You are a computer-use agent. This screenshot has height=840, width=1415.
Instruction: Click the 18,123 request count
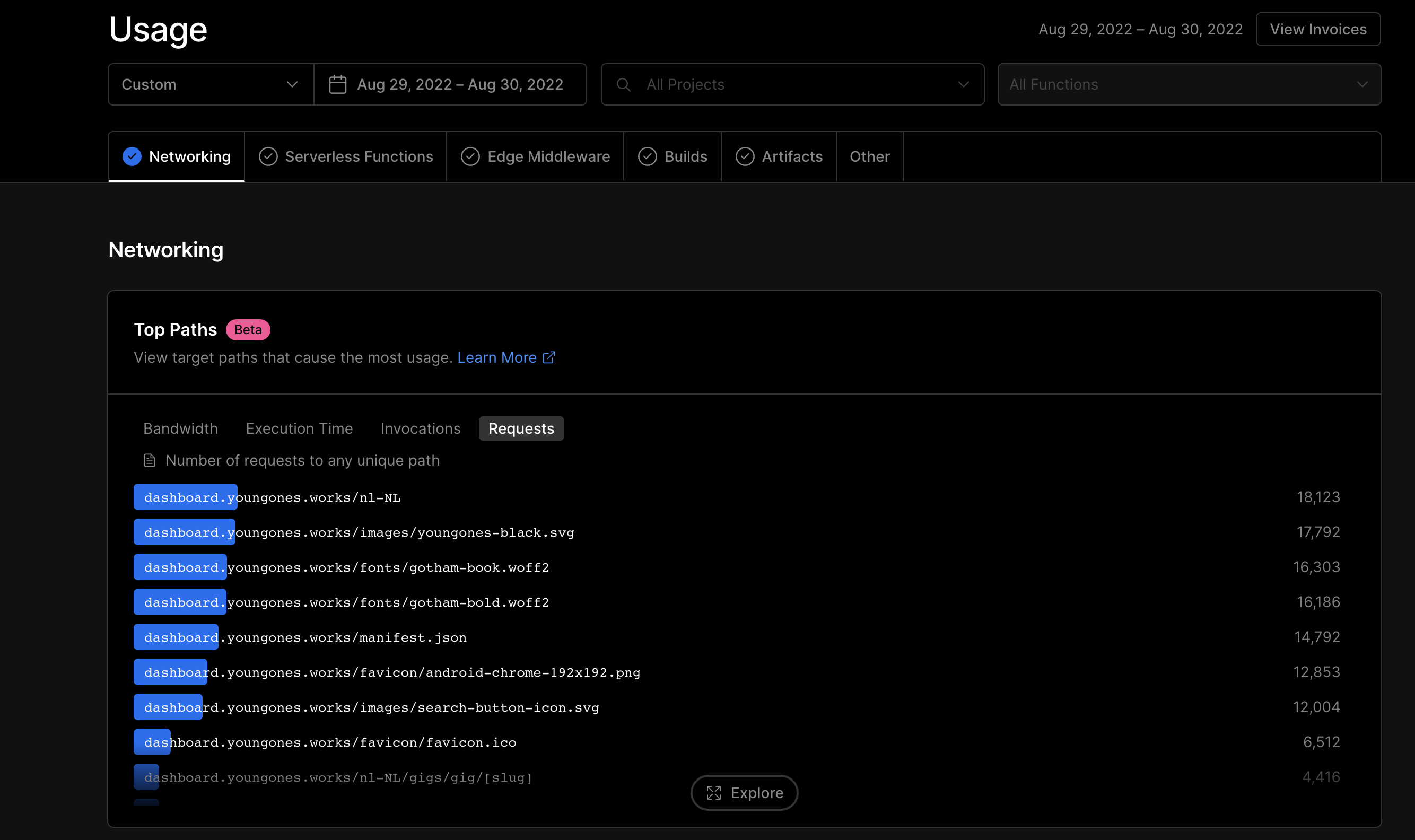pyautogui.click(x=1318, y=496)
